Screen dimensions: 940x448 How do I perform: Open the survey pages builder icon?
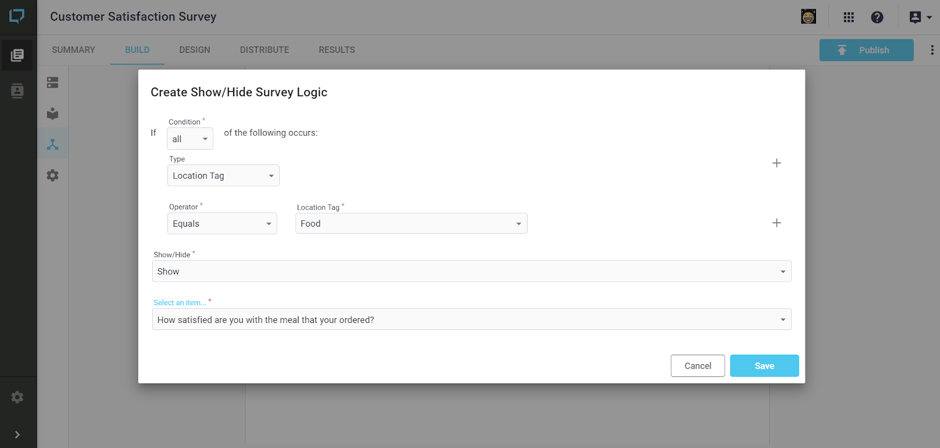(x=53, y=83)
